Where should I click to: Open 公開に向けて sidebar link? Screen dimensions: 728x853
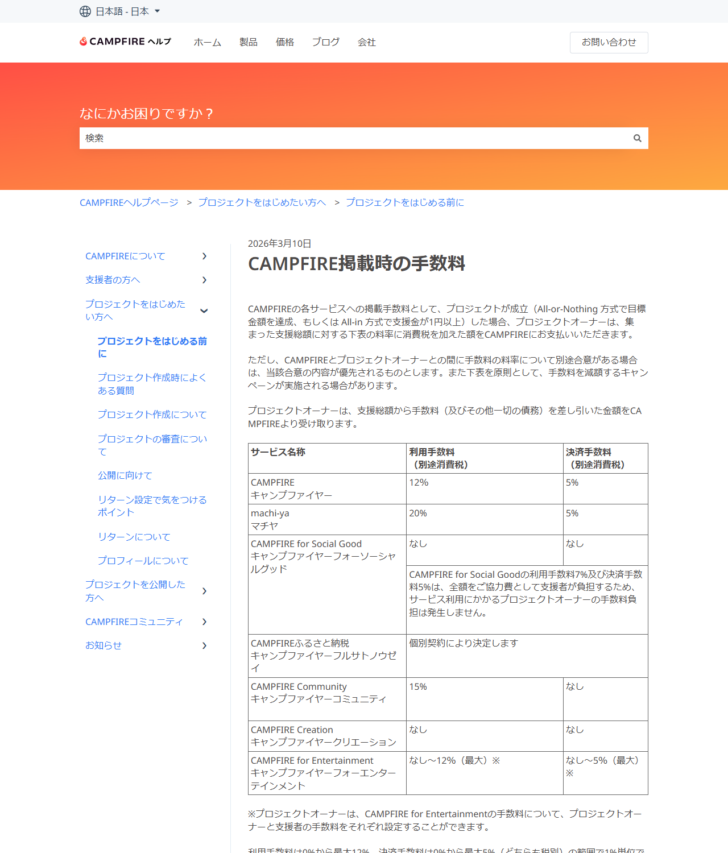click(x=125, y=475)
